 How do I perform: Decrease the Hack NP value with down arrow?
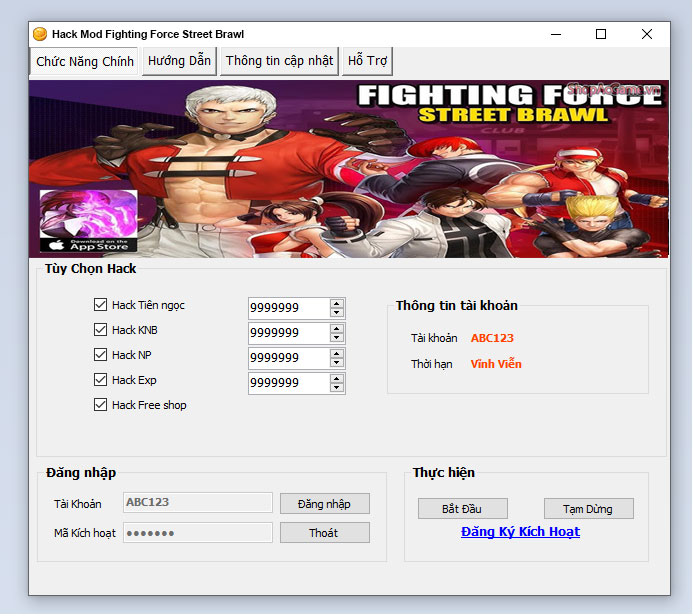click(x=337, y=362)
